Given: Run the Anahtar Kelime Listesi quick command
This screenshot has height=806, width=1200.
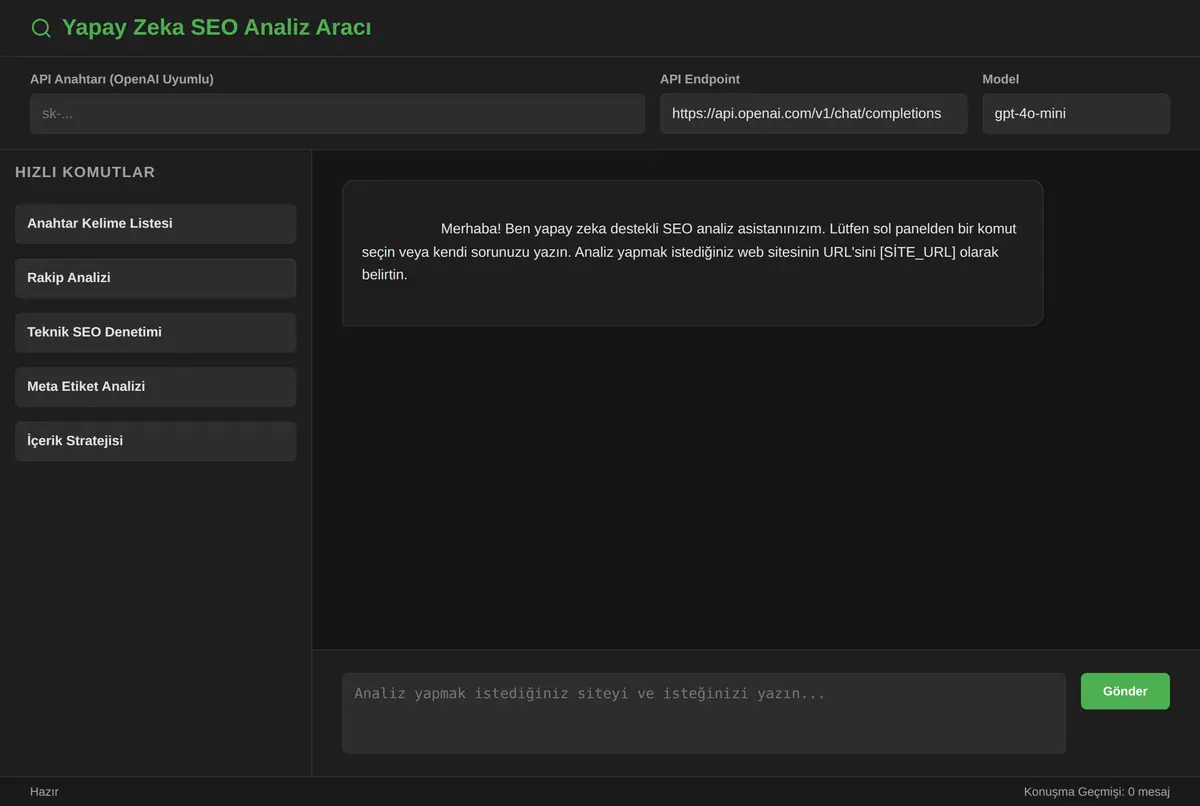Looking at the screenshot, I should pyautogui.click(x=155, y=224).
